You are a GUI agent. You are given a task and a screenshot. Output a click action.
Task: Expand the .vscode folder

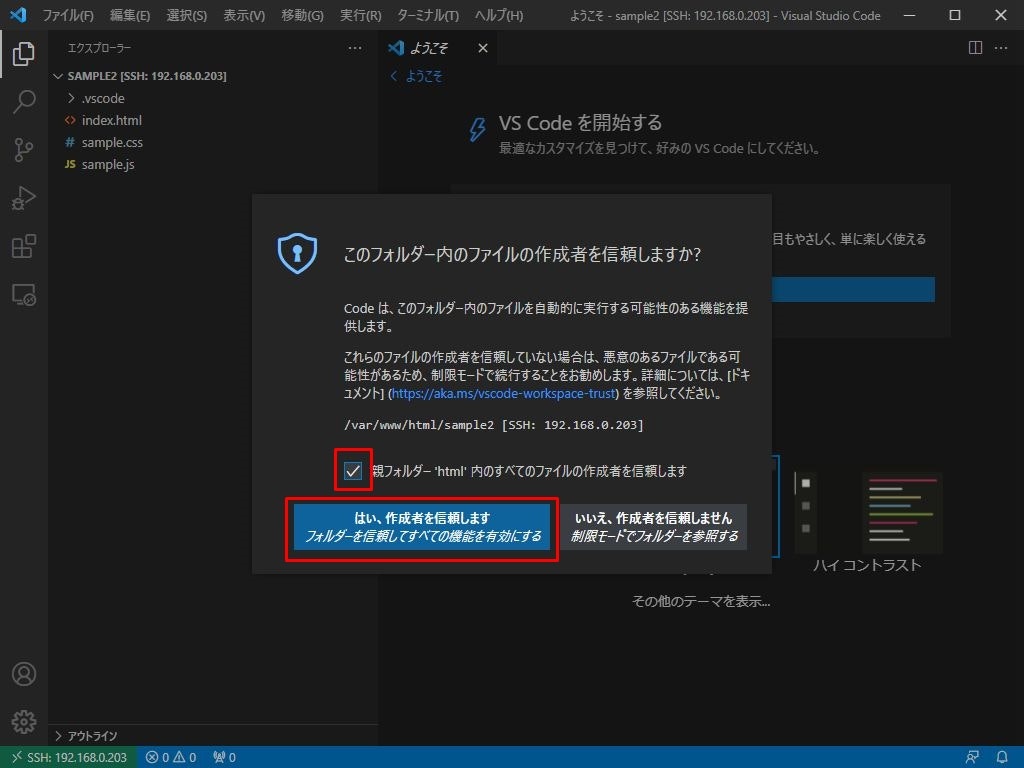tap(103, 98)
